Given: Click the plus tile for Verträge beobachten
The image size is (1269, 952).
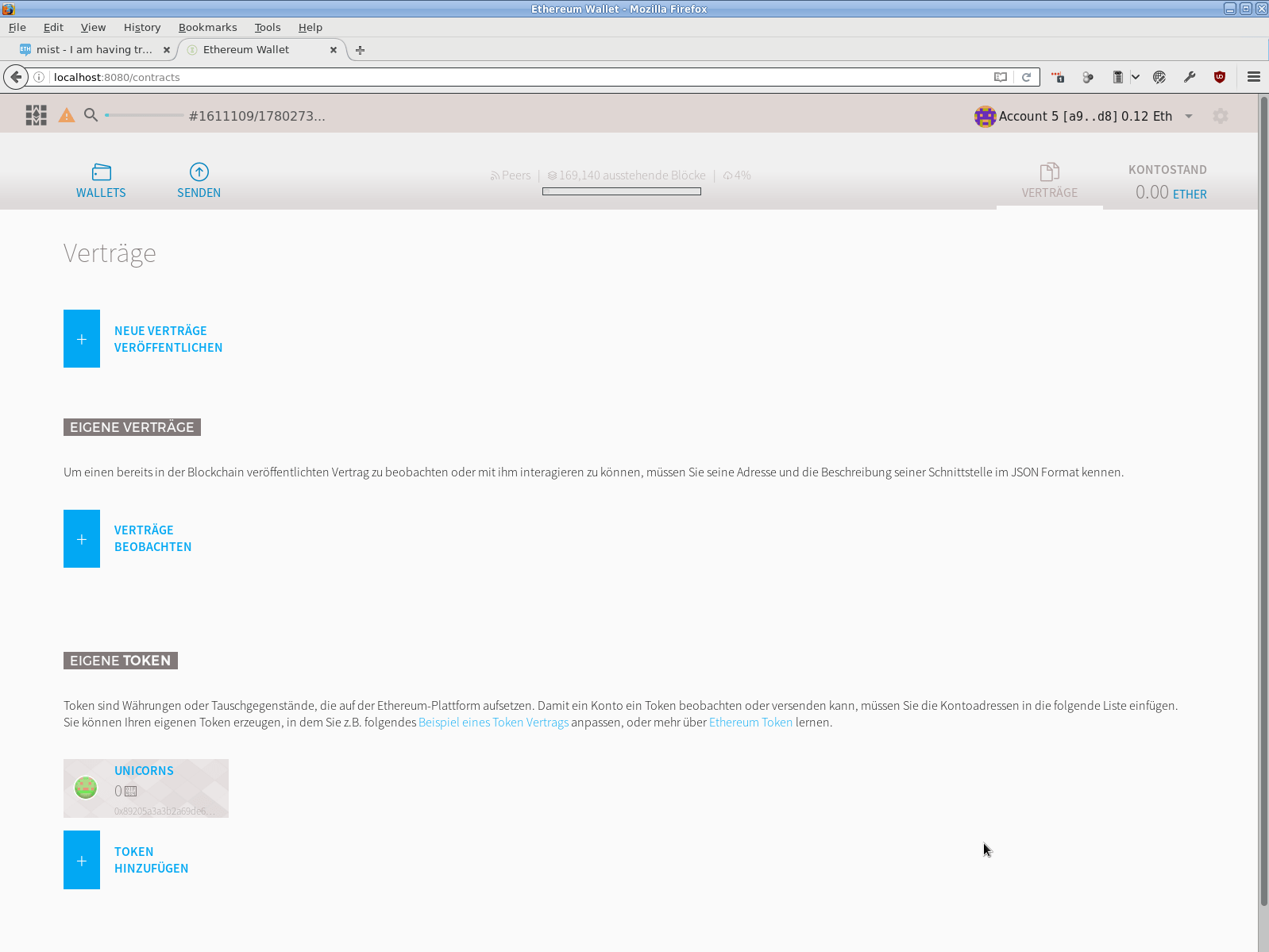Looking at the screenshot, I should (x=82, y=539).
